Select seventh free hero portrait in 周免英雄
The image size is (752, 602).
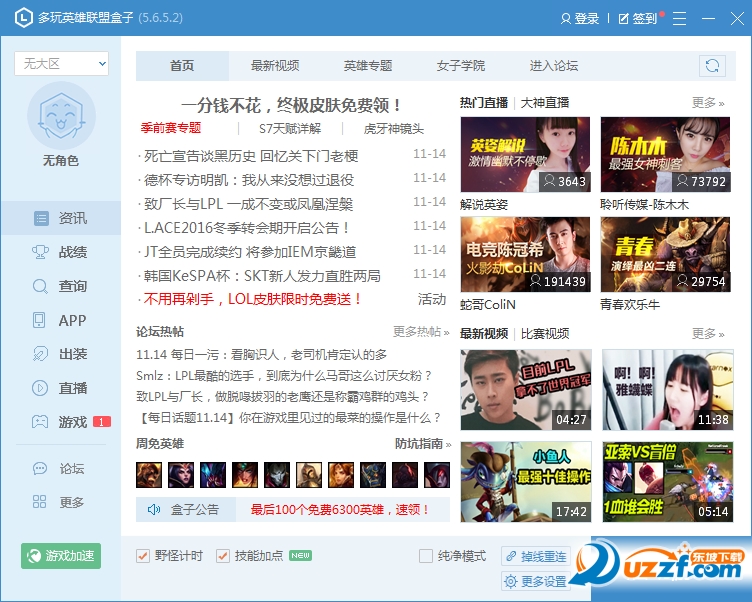(x=341, y=475)
